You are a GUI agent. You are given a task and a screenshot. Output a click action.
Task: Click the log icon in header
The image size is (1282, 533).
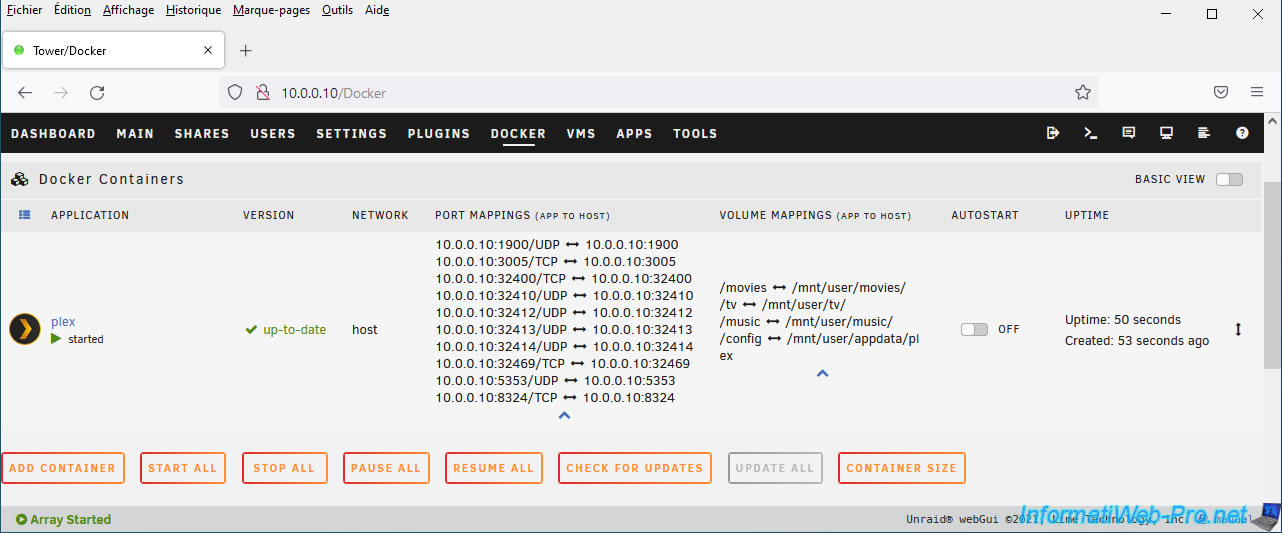(x=1204, y=133)
